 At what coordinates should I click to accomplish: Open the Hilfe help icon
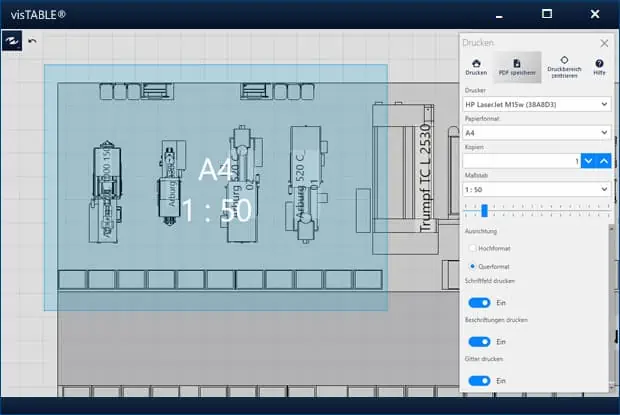click(599, 67)
